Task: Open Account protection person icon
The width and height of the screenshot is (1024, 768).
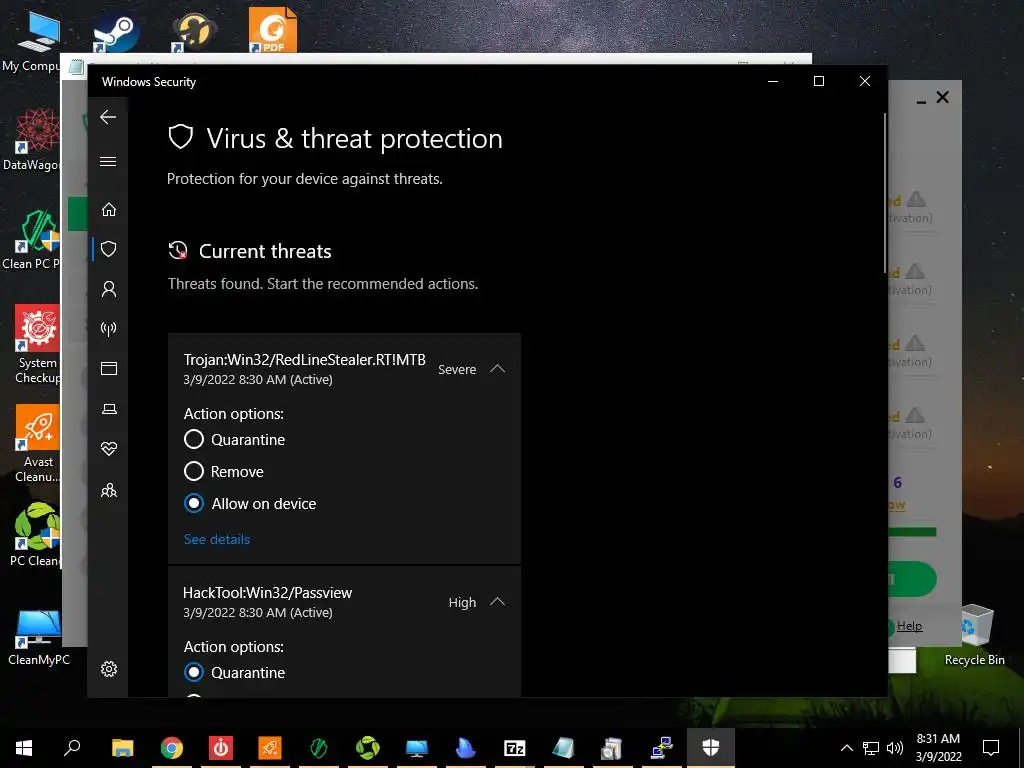Action: coord(109,289)
